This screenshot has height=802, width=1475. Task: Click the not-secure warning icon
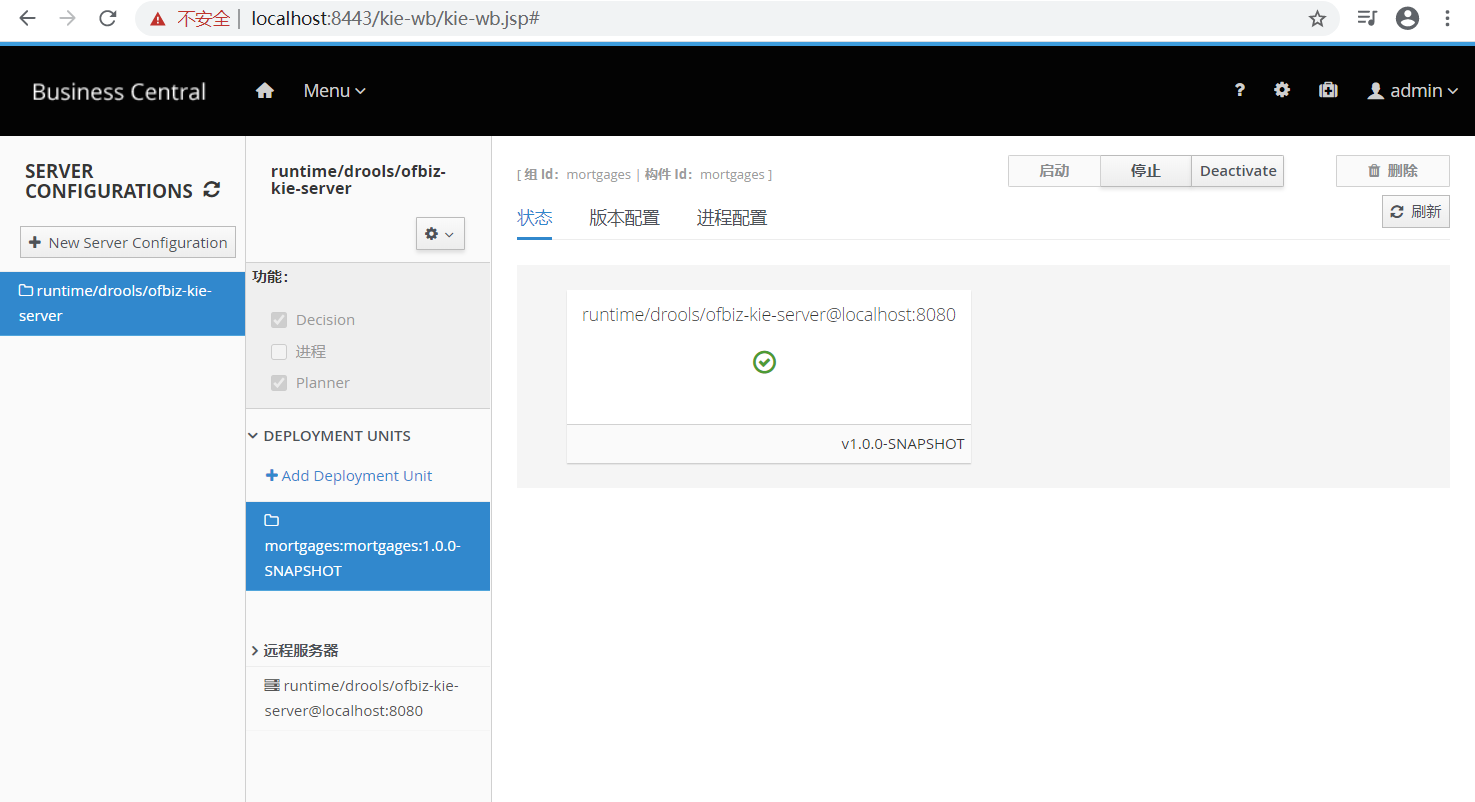pos(158,19)
